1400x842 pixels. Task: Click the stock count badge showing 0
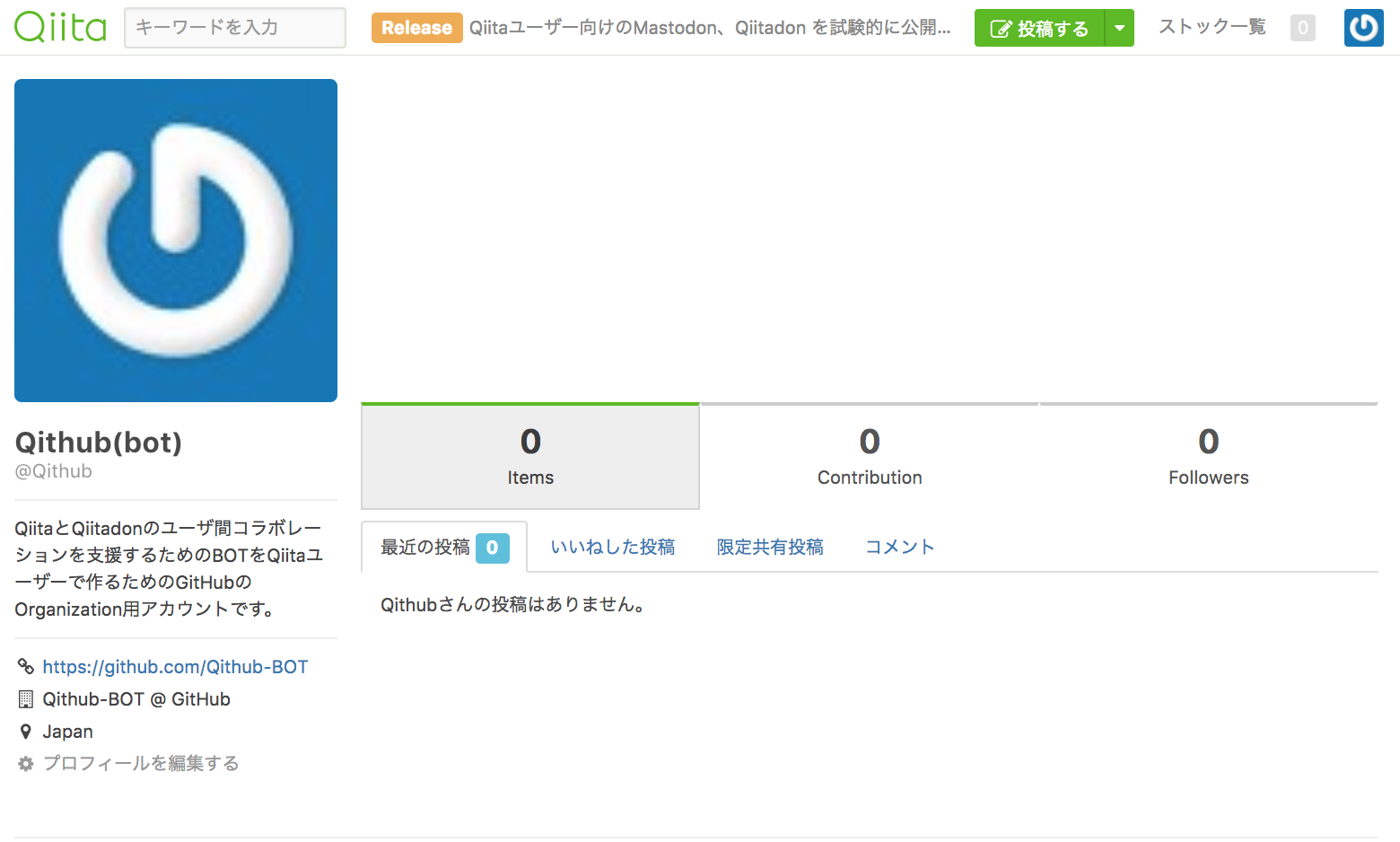pyautogui.click(x=1303, y=28)
